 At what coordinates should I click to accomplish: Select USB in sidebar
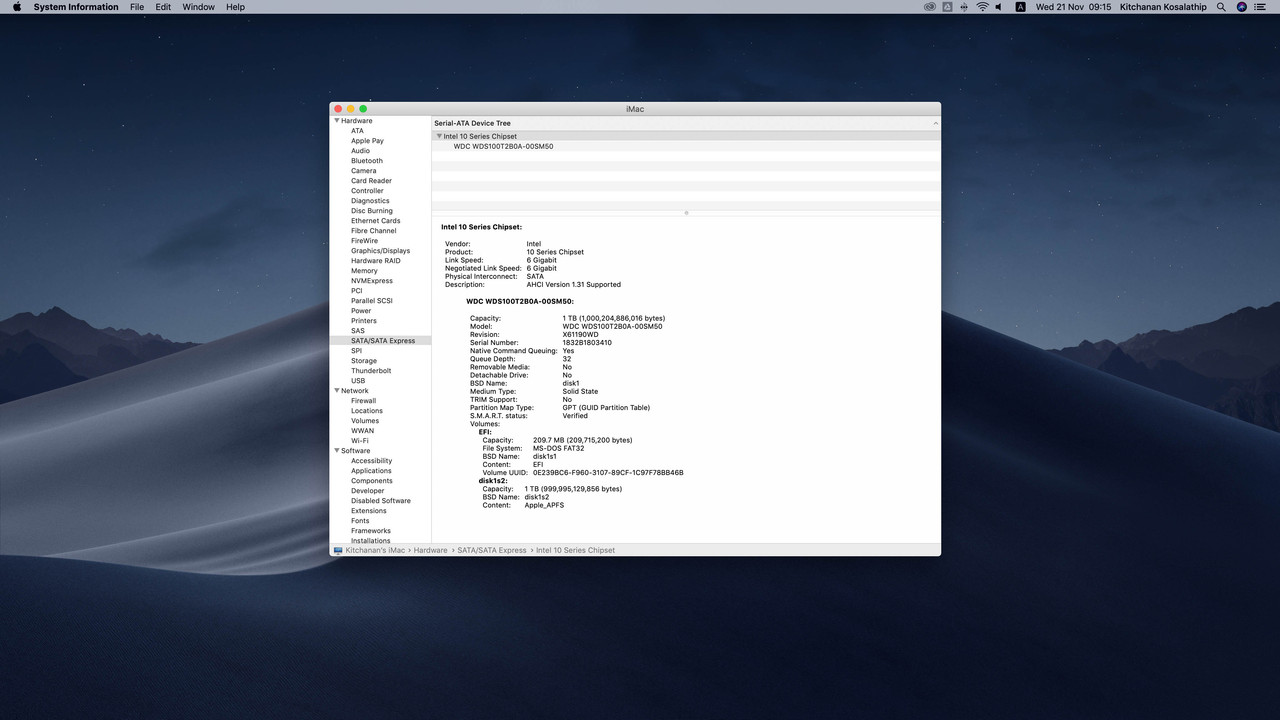(x=358, y=381)
